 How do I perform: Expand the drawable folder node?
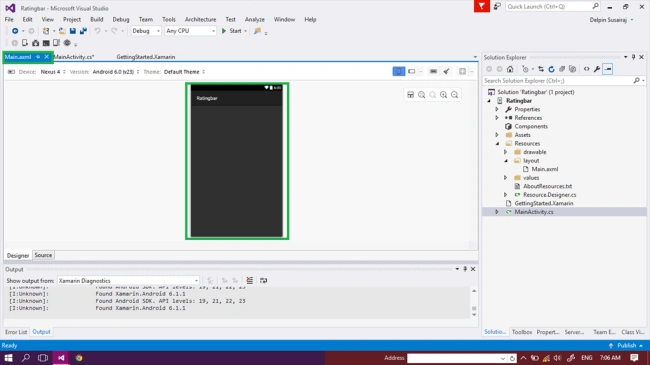pos(505,152)
